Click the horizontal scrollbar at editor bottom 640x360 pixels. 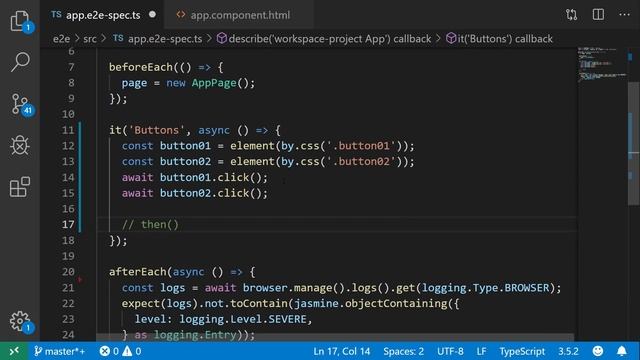pos(335,337)
